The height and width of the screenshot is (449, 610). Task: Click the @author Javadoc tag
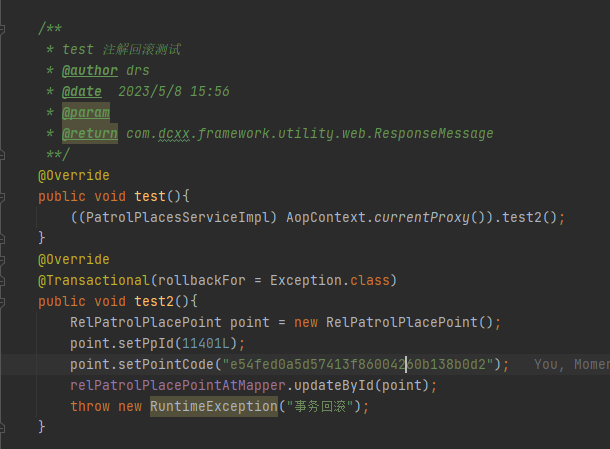89,70
